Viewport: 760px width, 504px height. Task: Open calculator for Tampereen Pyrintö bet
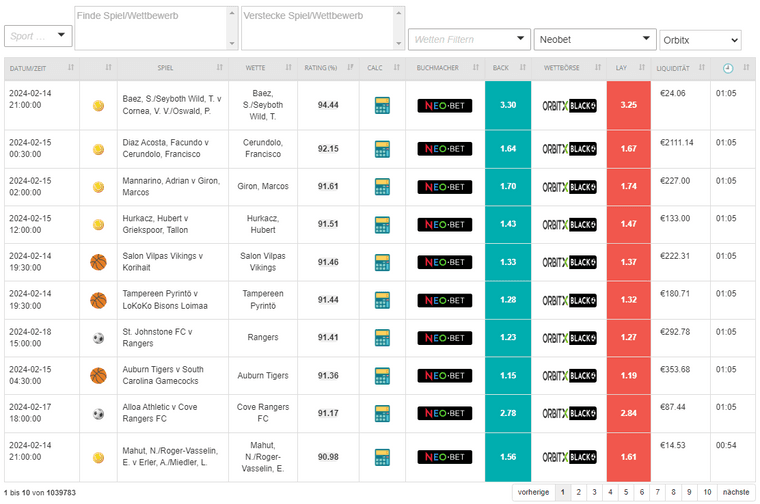(x=382, y=300)
